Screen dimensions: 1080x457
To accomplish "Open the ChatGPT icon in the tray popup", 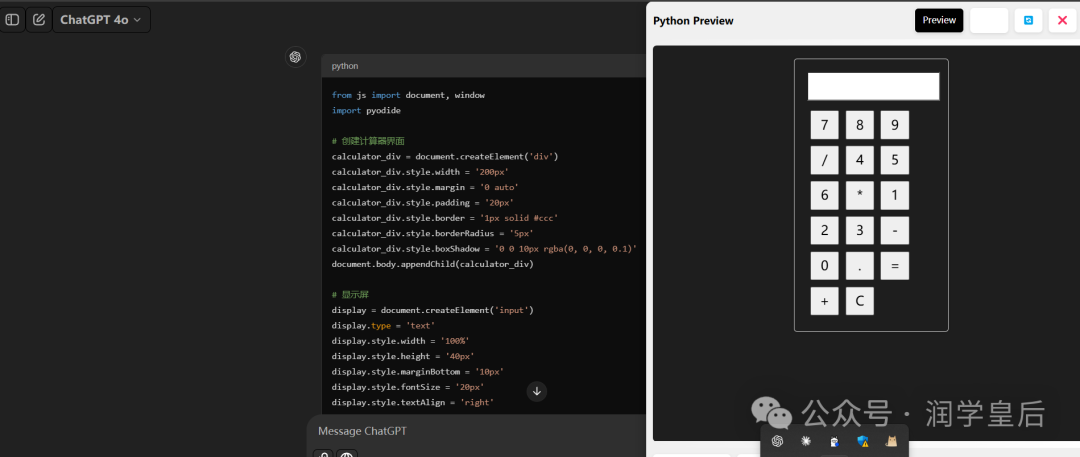I will pyautogui.click(x=778, y=441).
